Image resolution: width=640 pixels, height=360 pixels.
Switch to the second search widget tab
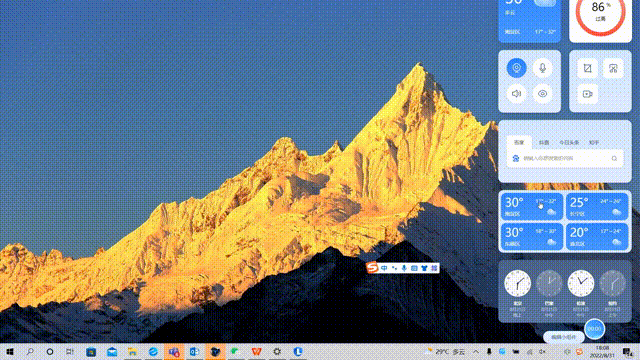[544, 142]
